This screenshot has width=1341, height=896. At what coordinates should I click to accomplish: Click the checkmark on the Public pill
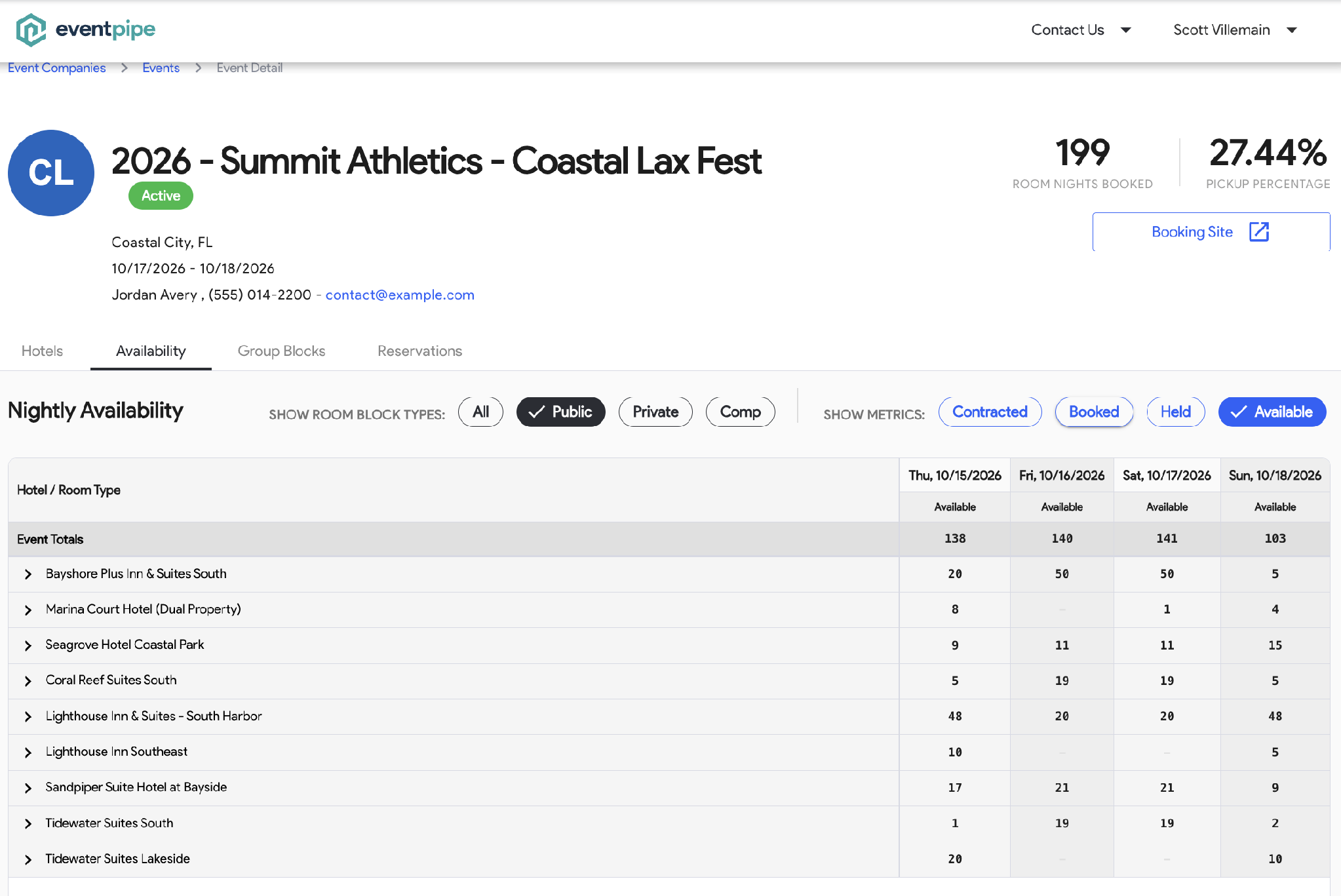click(x=537, y=412)
